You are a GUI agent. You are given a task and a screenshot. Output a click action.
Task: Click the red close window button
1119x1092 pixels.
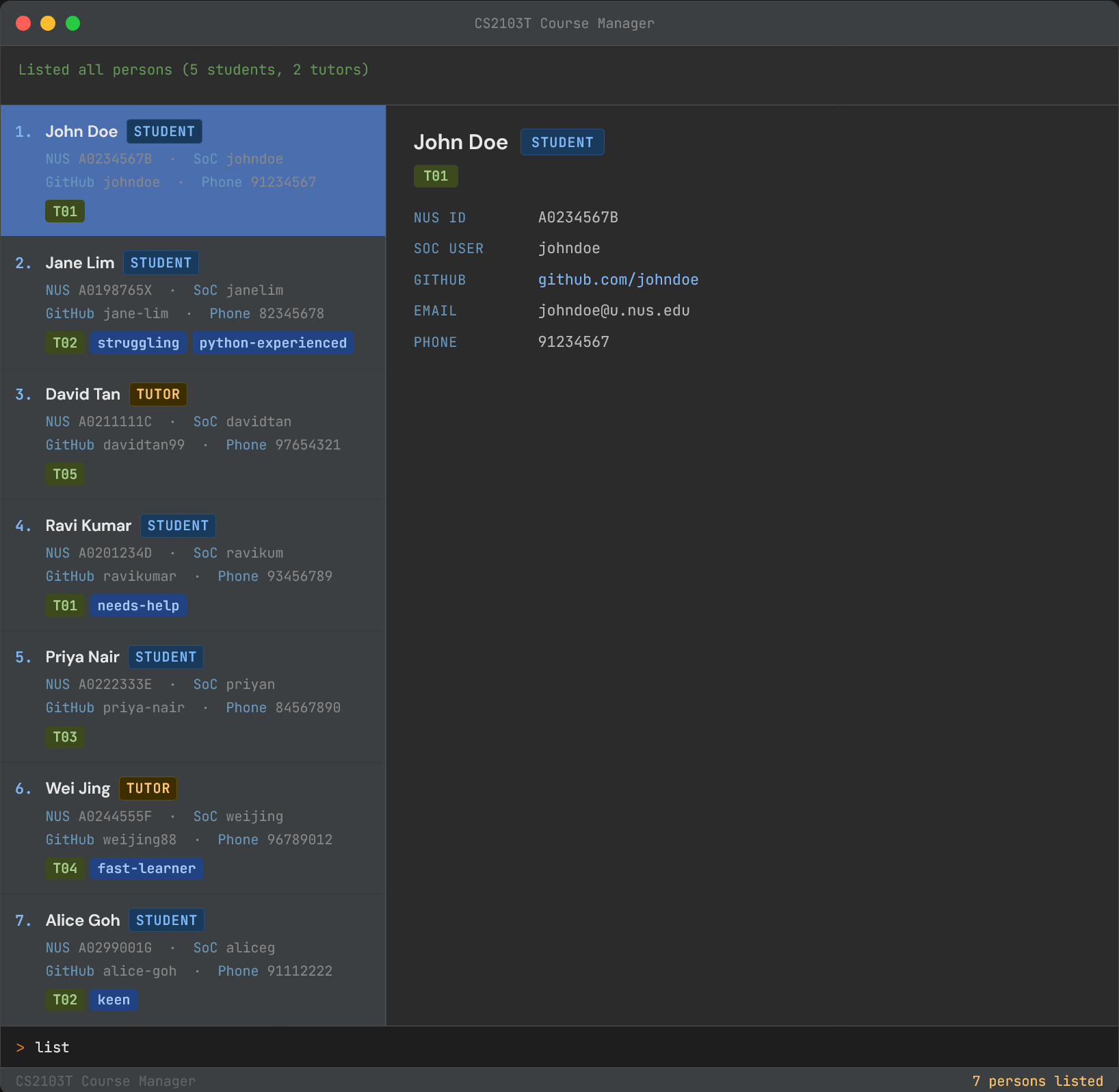pyautogui.click(x=23, y=23)
